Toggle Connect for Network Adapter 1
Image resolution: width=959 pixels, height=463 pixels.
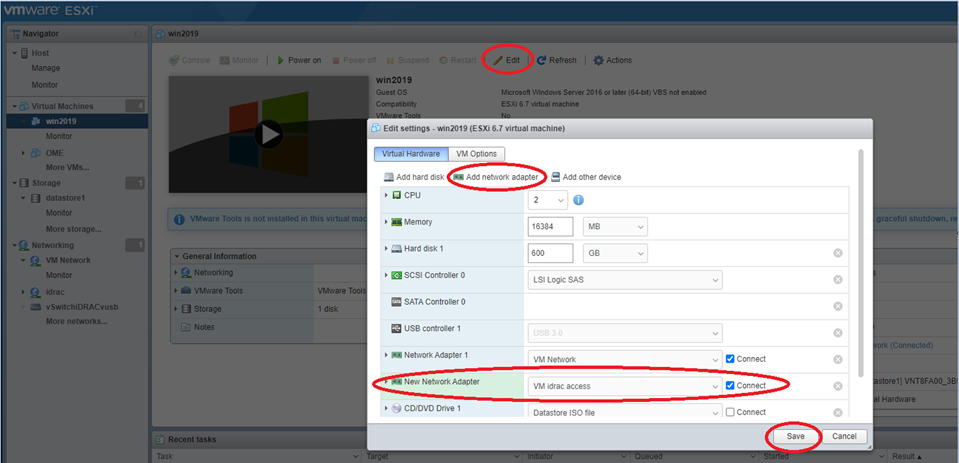pyautogui.click(x=730, y=359)
